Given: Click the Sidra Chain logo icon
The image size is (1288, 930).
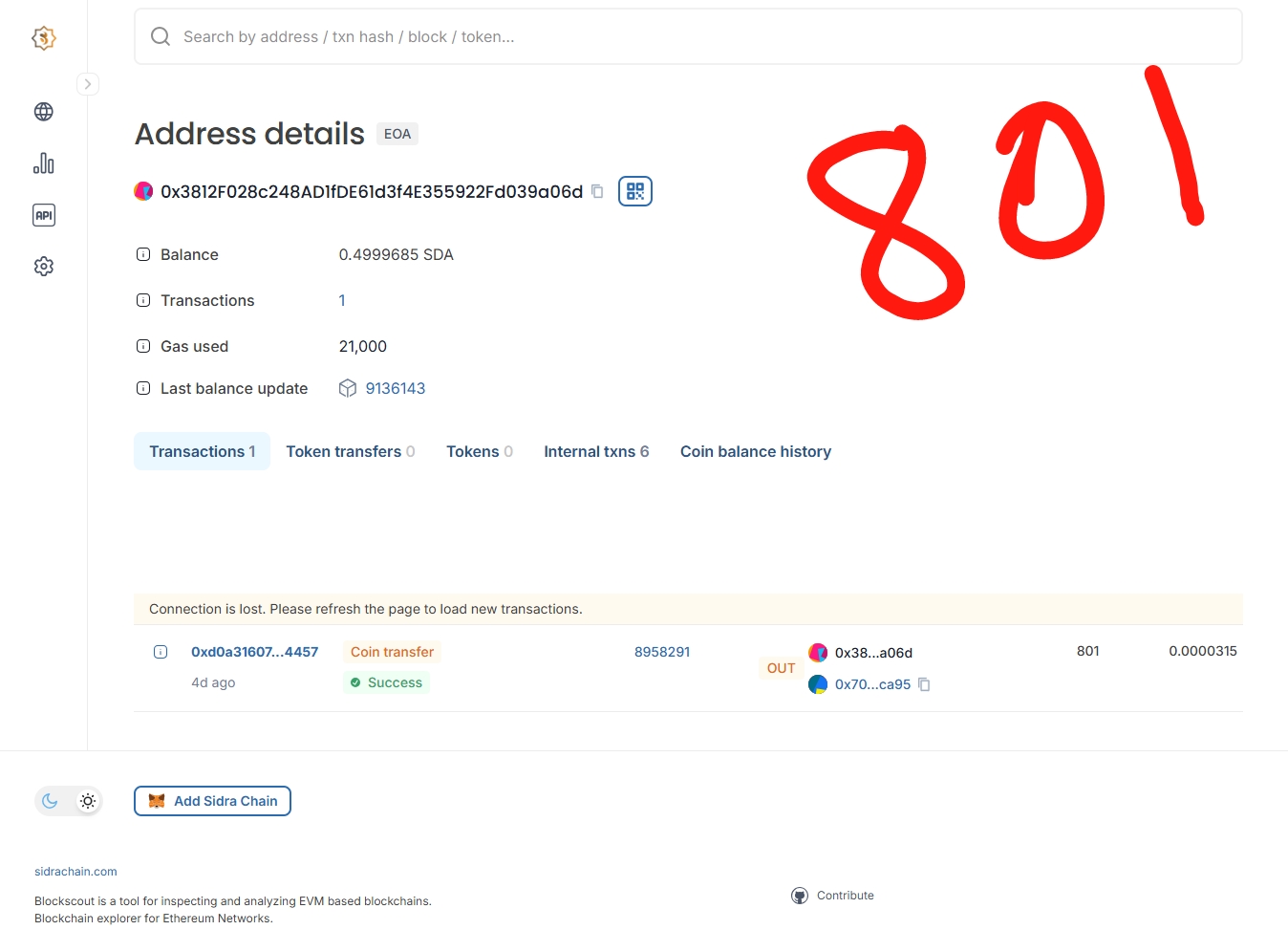Looking at the screenshot, I should click(x=44, y=38).
